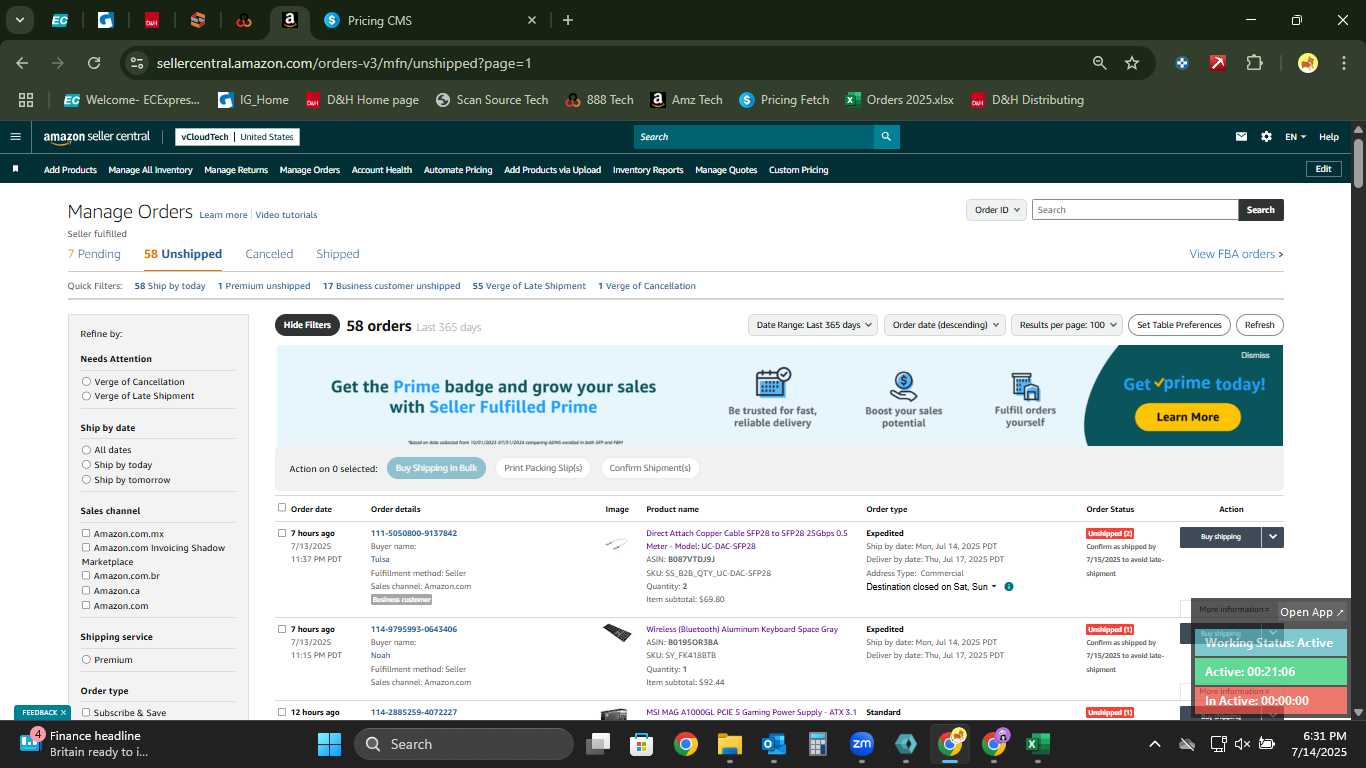Screen dimensions: 1366x768
Task: Open Seller Central settings gear
Action: point(1266,137)
